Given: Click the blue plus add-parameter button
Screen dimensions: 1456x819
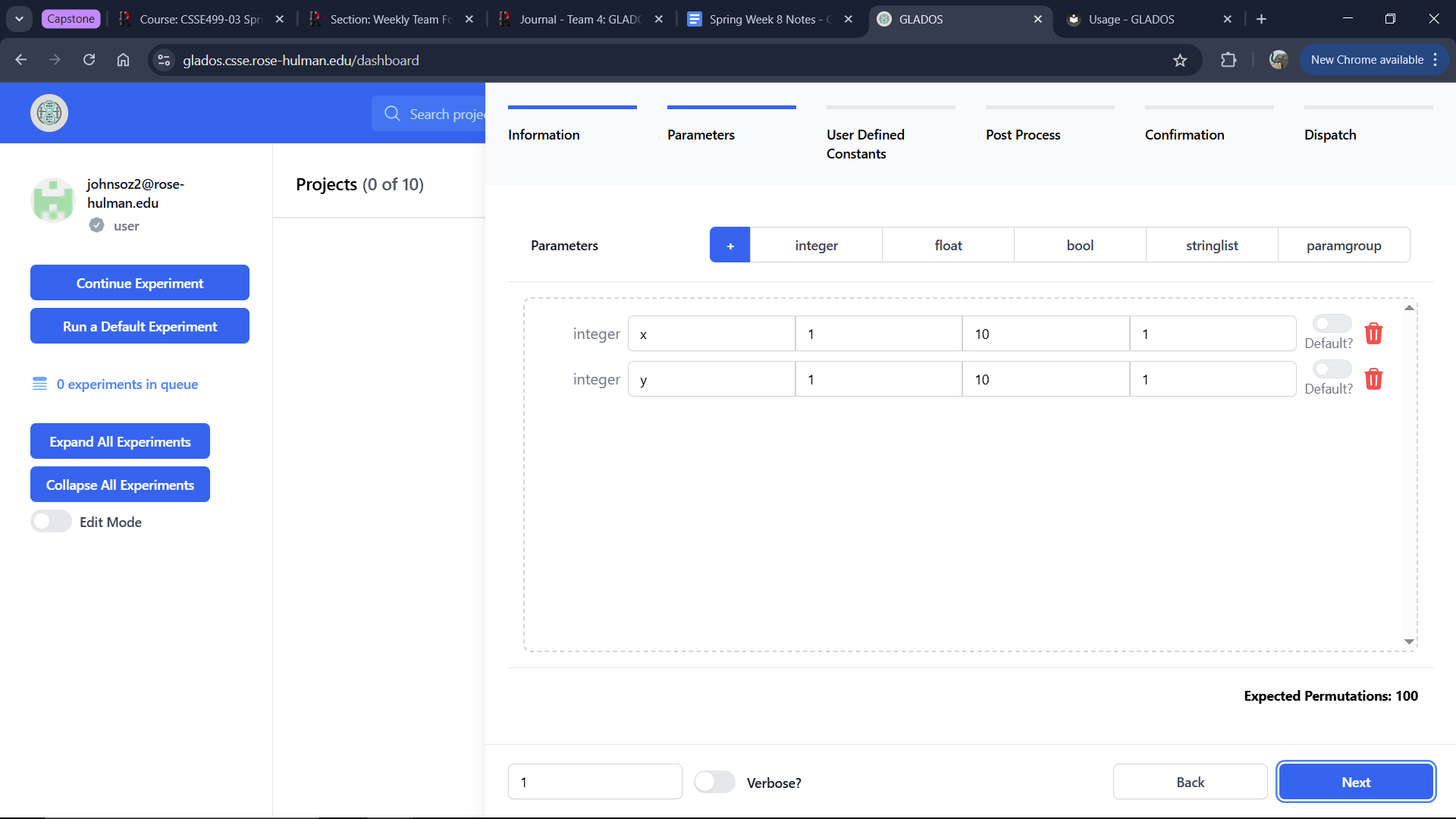Looking at the screenshot, I should pyautogui.click(x=730, y=245).
